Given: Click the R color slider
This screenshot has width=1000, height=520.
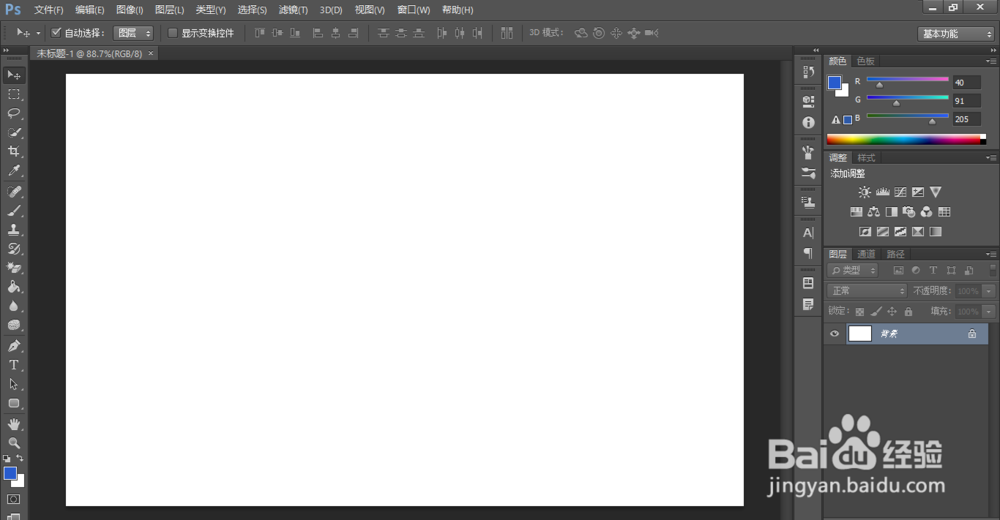Looking at the screenshot, I should click(x=908, y=80).
